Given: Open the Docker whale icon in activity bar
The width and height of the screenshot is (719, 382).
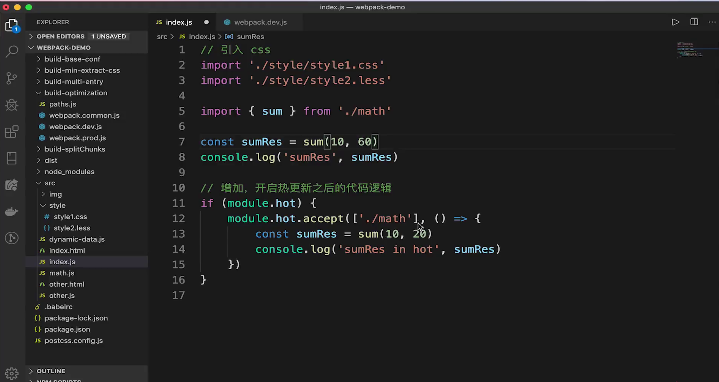Looking at the screenshot, I should 11,212.
